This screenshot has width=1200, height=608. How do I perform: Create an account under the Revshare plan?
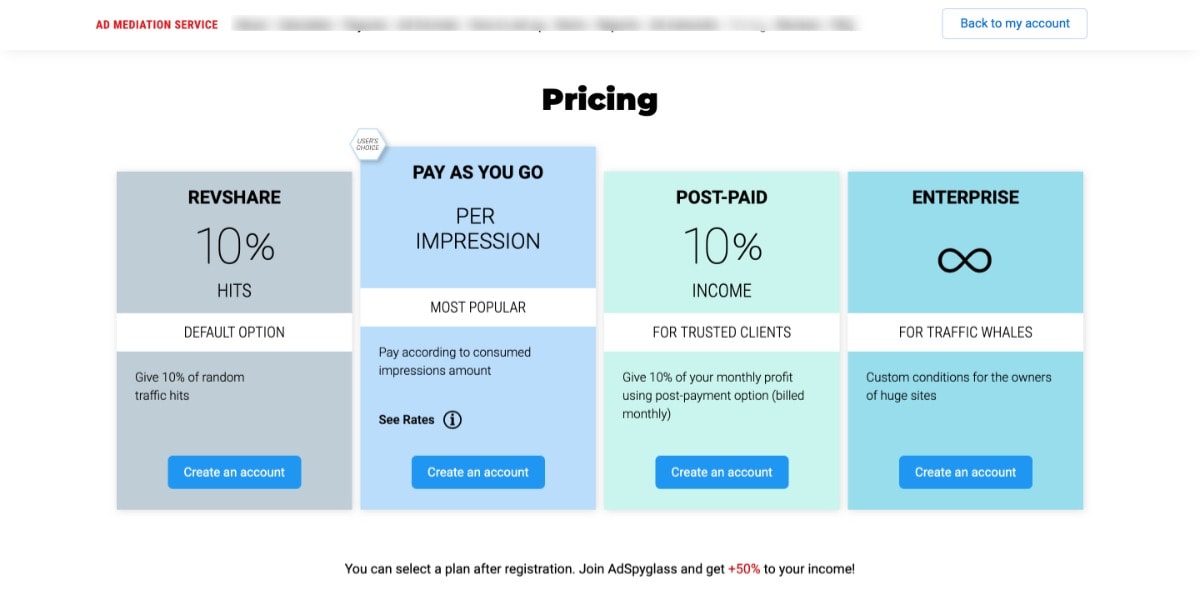pos(234,472)
